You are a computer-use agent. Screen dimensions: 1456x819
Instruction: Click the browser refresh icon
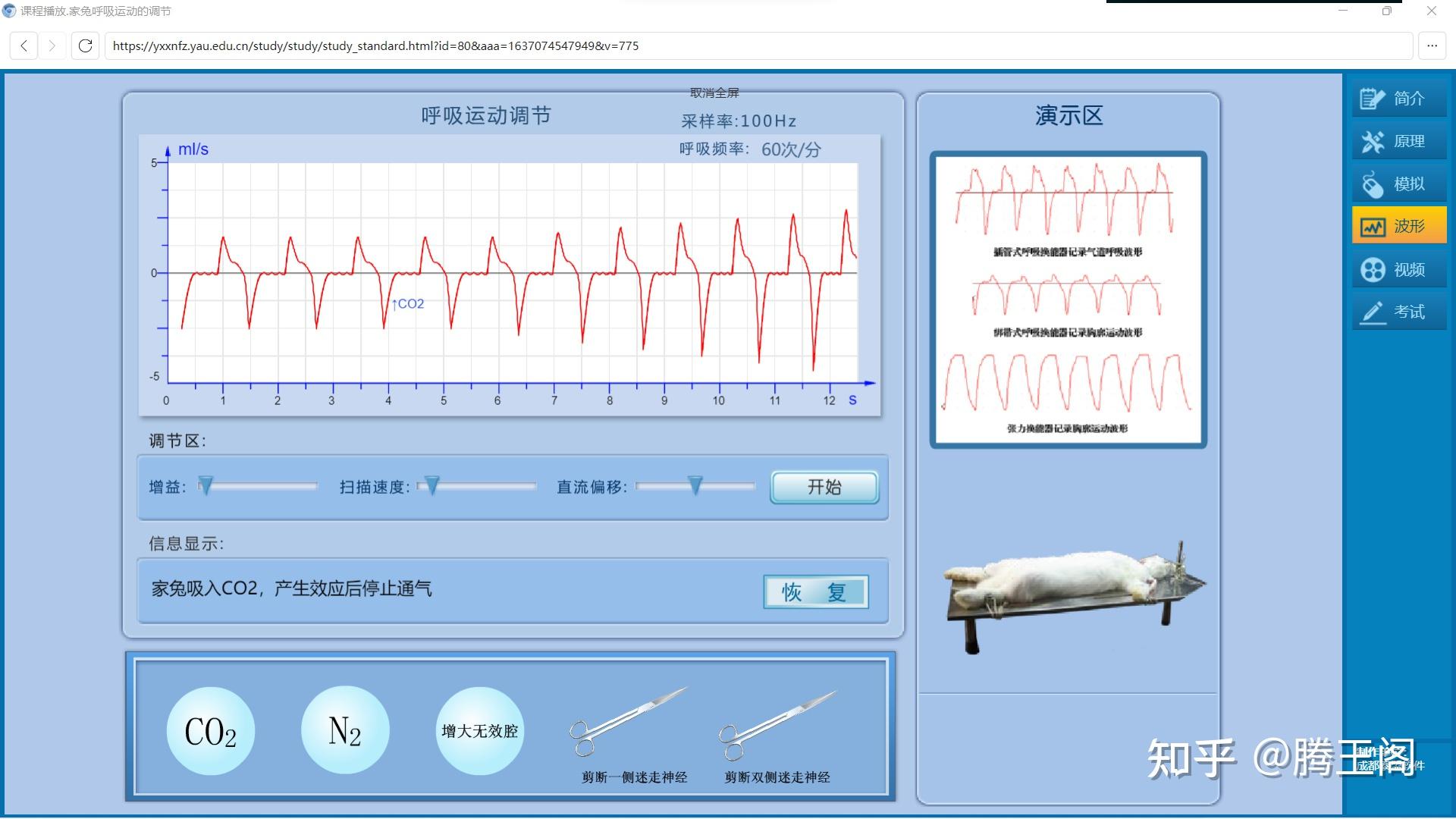(x=83, y=45)
